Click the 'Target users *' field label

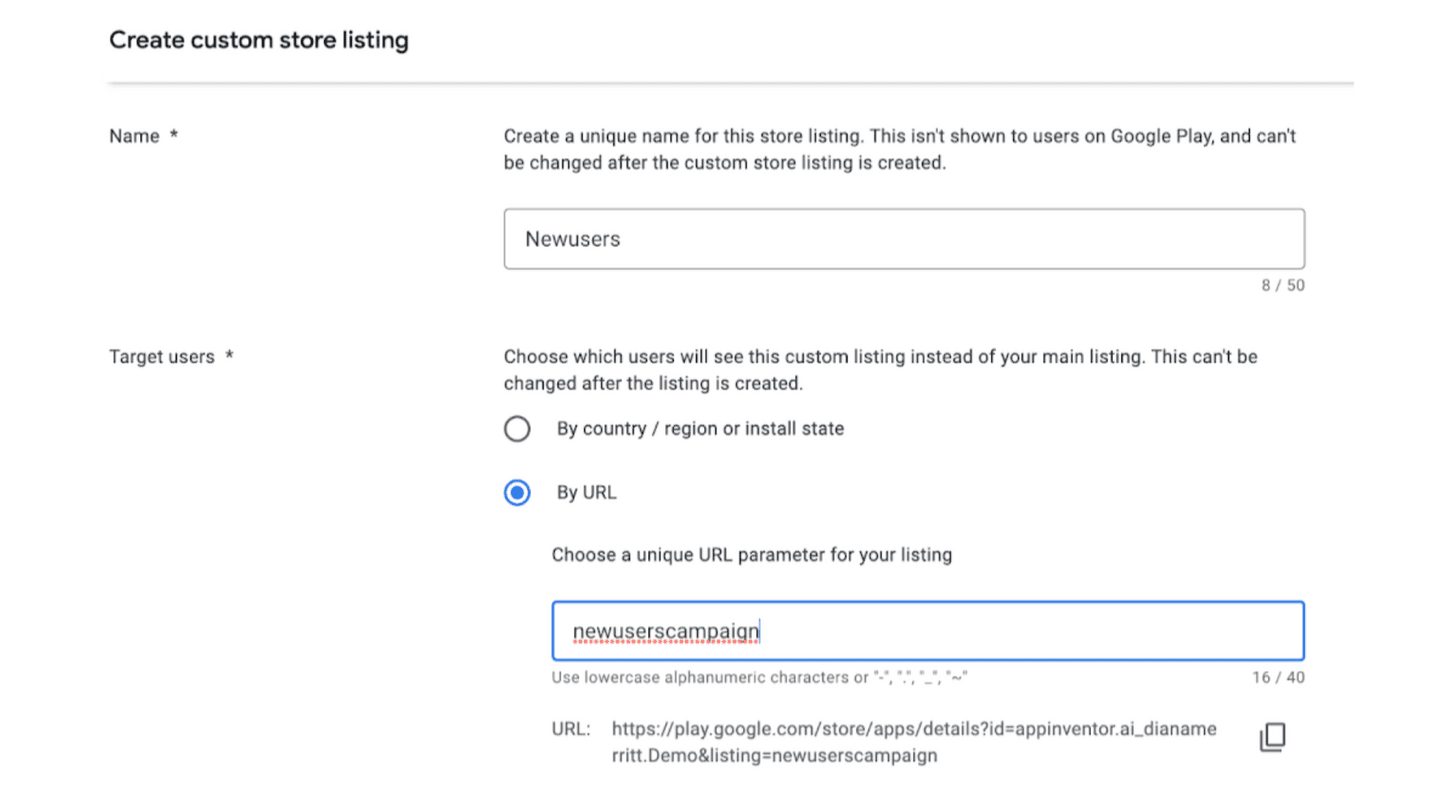pos(162,357)
